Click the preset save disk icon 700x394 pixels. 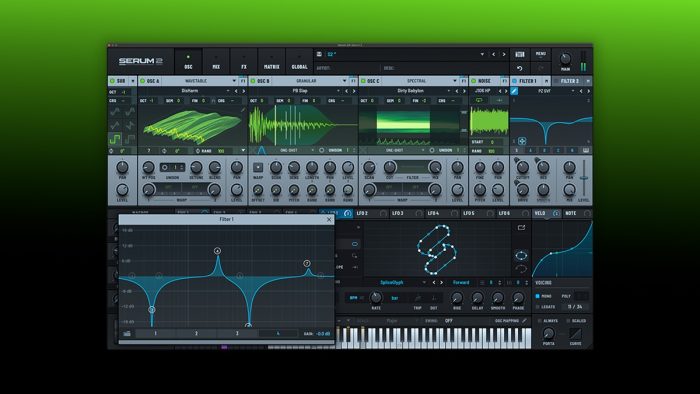click(319, 54)
